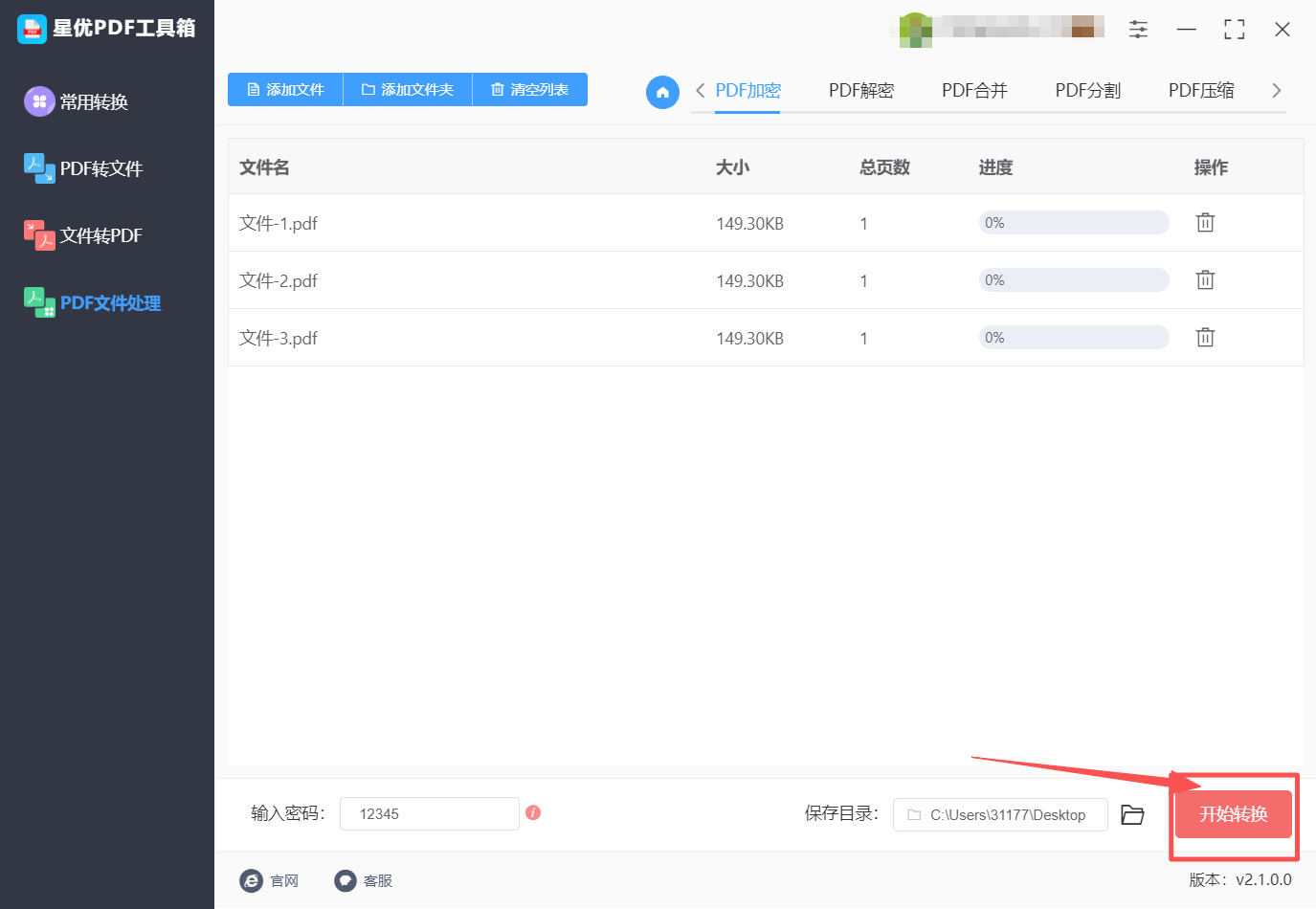Click the 文件名 column header
This screenshot has width=1316, height=909.
pos(264,167)
